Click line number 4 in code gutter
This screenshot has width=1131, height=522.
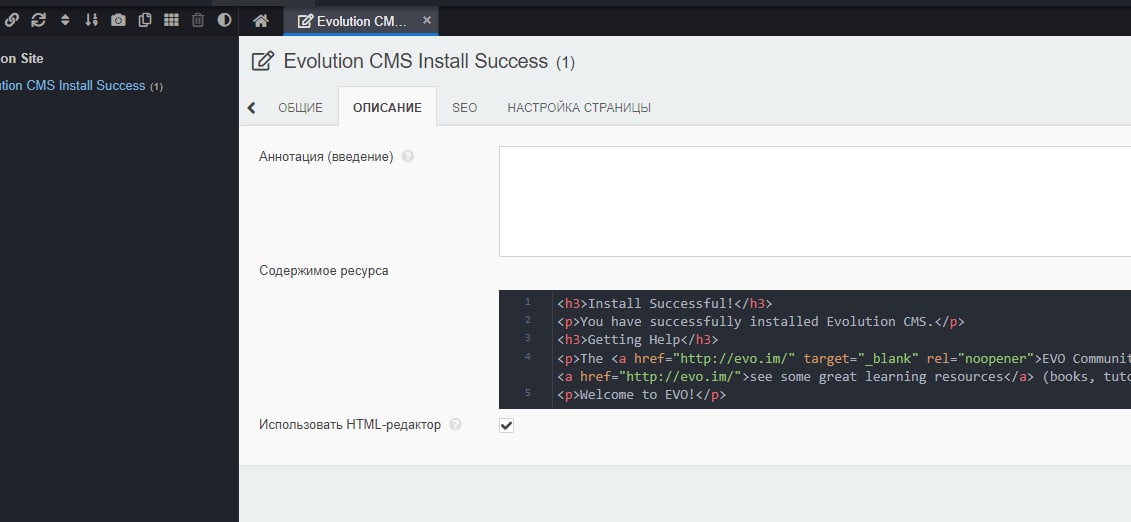coord(528,357)
